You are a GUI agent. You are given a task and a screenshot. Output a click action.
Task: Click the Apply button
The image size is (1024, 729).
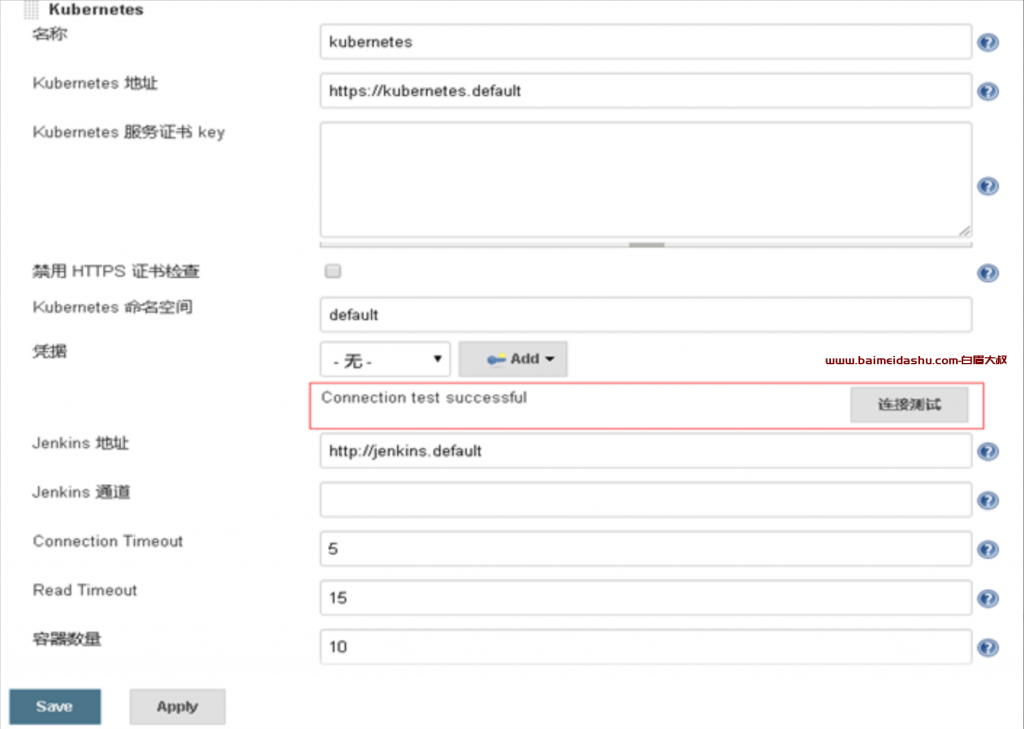pos(177,706)
